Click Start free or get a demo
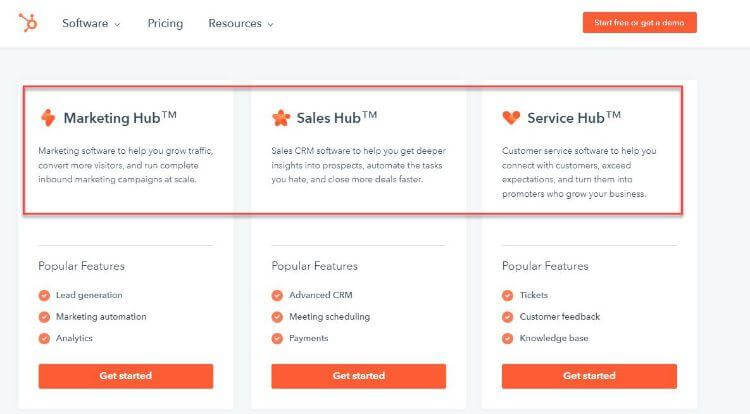Viewport: 750px width, 414px height. [639, 23]
